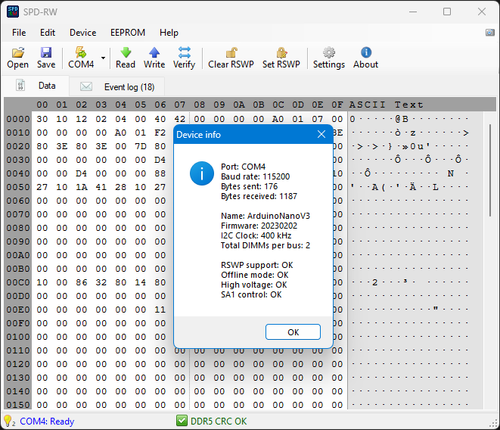Click column header 0F in hex view

[x=337, y=105]
